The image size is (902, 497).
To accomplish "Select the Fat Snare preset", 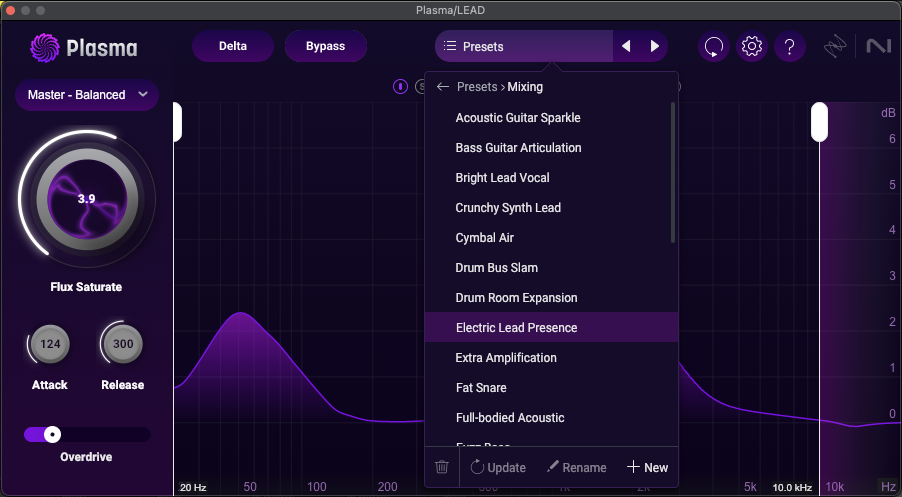I will coord(551,388).
